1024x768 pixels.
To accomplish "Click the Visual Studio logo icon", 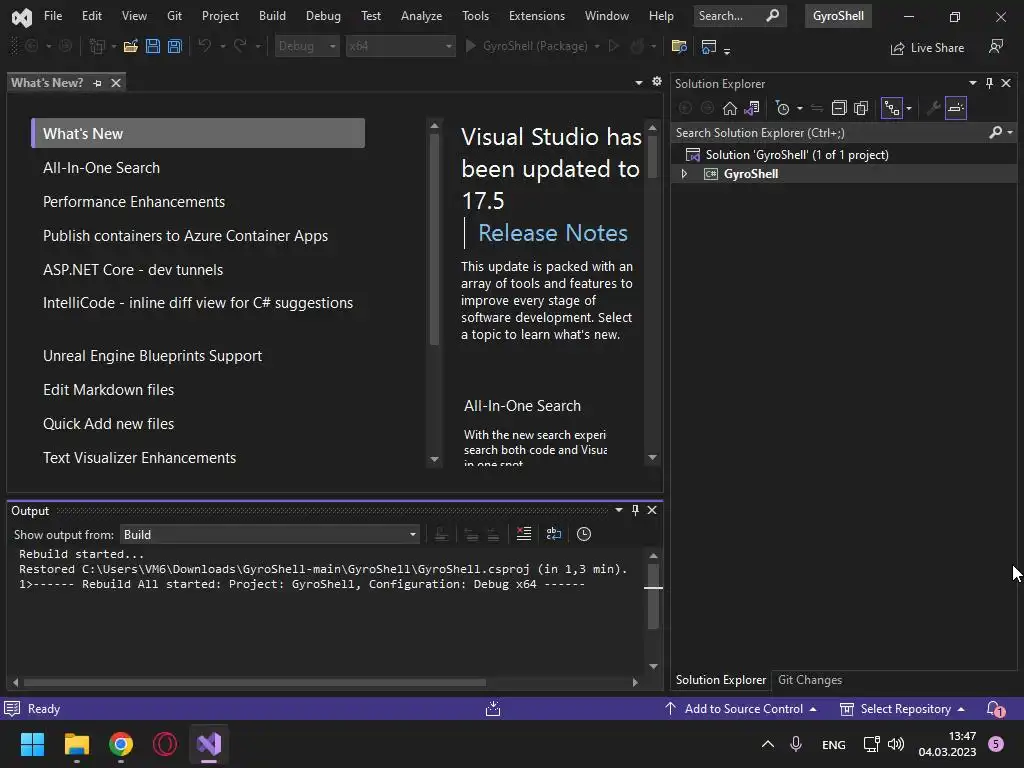I will pyautogui.click(x=22, y=17).
